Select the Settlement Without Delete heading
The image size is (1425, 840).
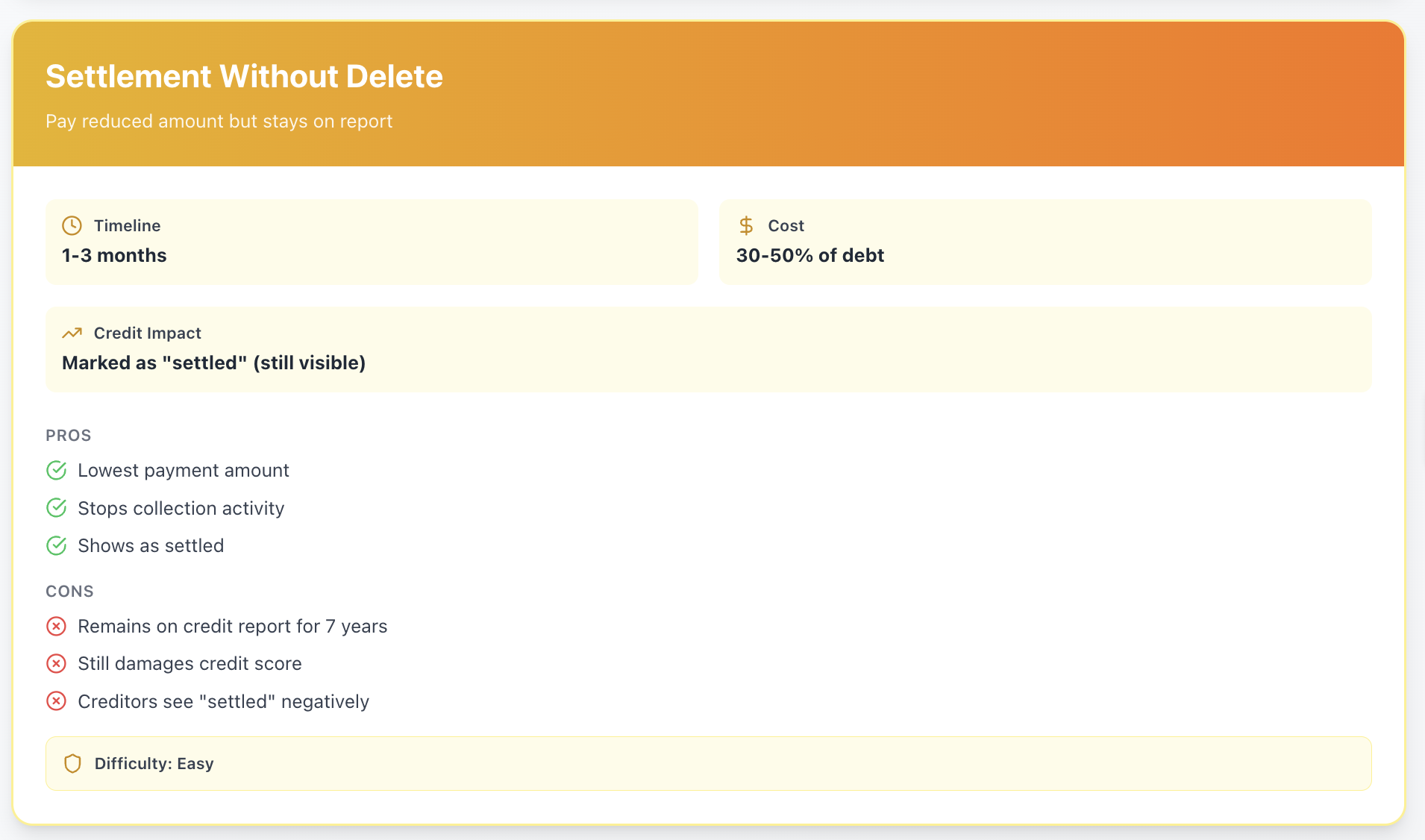click(244, 76)
